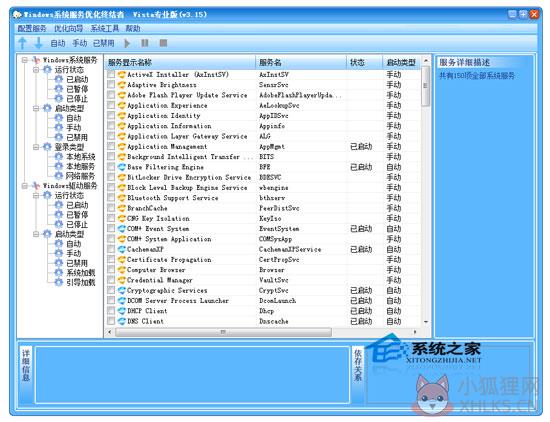Click the 自动 toolbar button

[x=58, y=43]
